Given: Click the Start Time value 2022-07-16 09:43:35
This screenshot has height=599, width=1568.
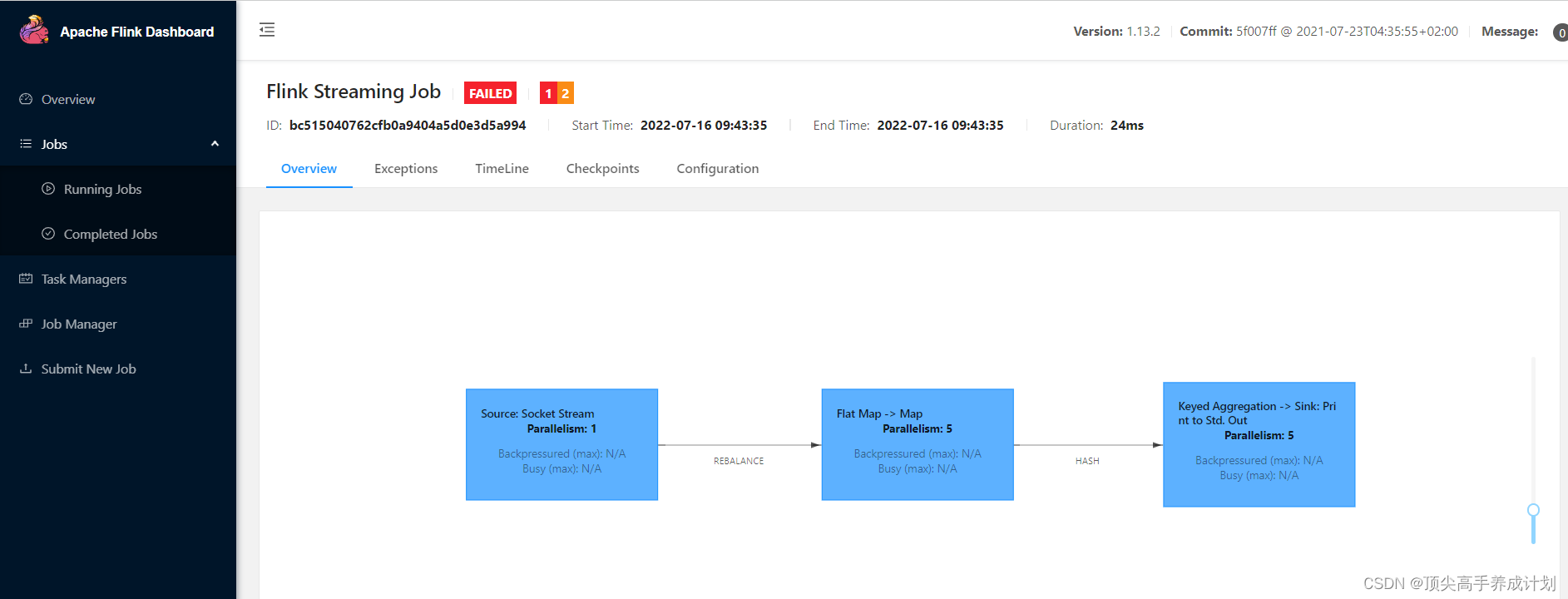Looking at the screenshot, I should 704,126.
